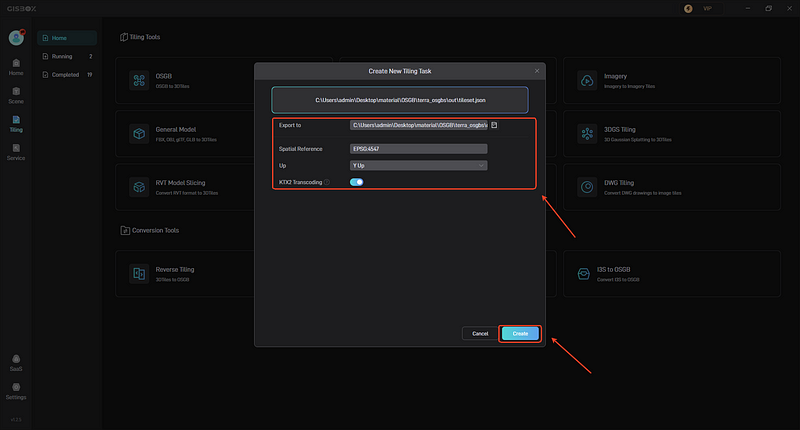800x430 pixels.
Task: Click the tileset.json input path box
Action: click(x=400, y=100)
